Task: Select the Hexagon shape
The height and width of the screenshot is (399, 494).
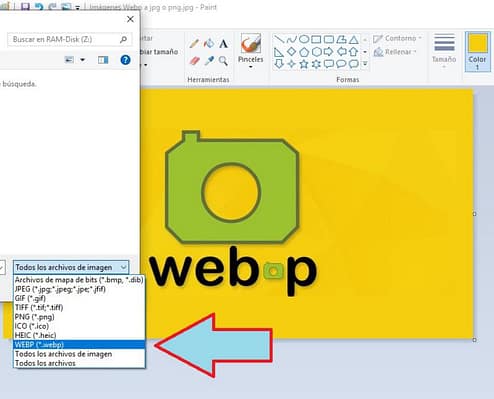Action: (316, 52)
